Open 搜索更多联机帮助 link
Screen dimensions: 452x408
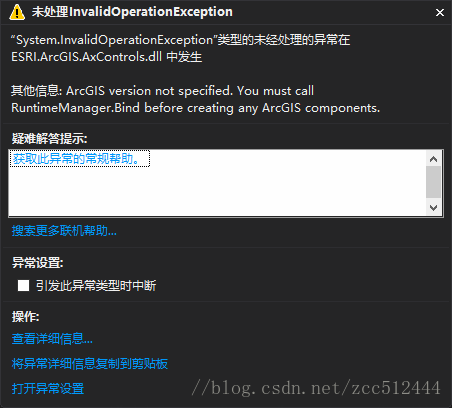coord(64,230)
